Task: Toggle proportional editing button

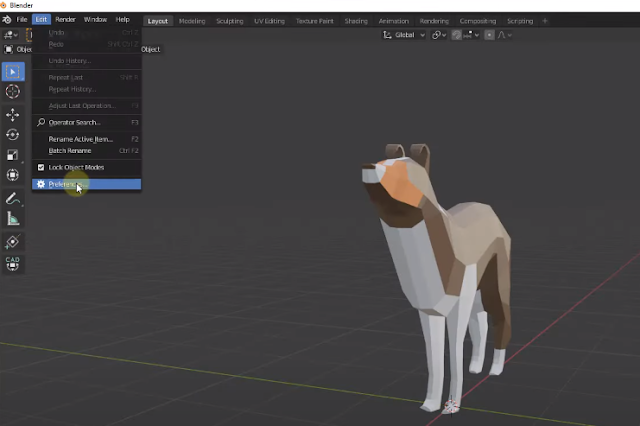Action: pos(489,35)
